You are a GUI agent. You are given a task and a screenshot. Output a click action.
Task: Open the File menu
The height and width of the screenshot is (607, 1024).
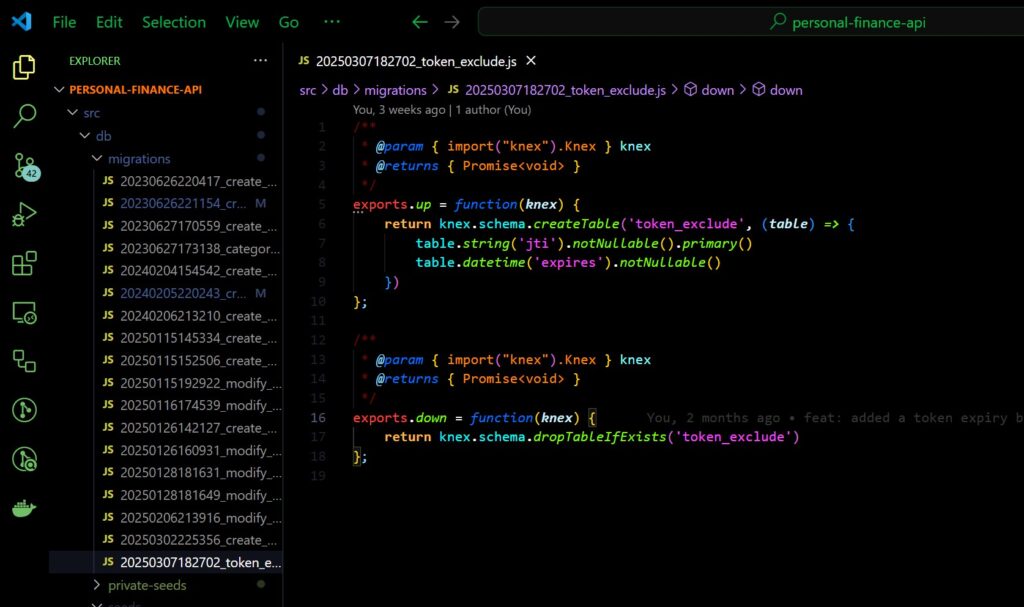pos(64,22)
